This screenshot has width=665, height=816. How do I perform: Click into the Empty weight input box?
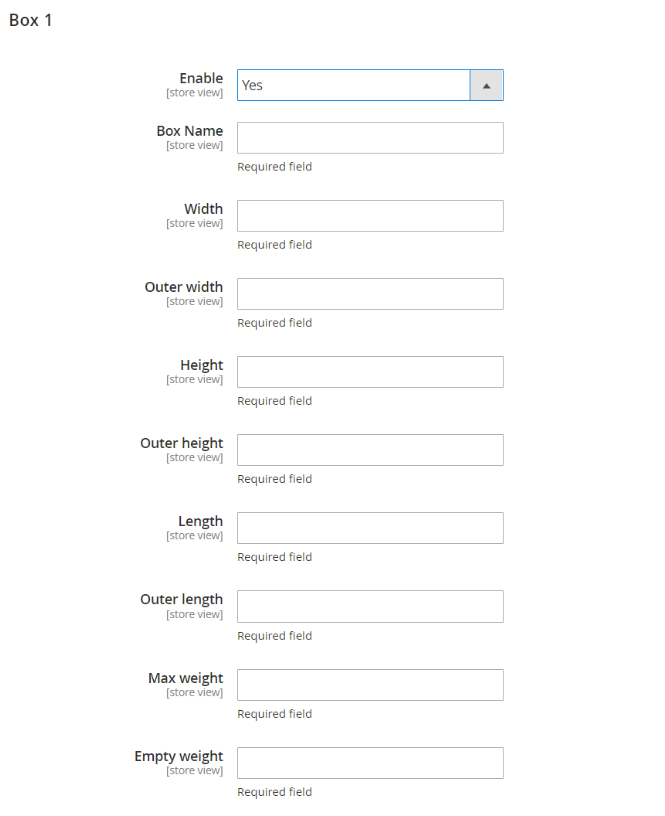click(x=370, y=763)
